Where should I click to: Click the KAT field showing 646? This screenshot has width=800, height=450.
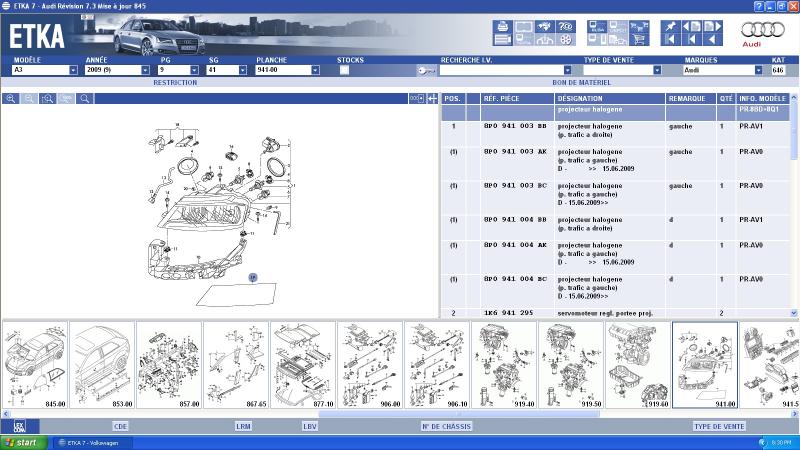[x=780, y=70]
